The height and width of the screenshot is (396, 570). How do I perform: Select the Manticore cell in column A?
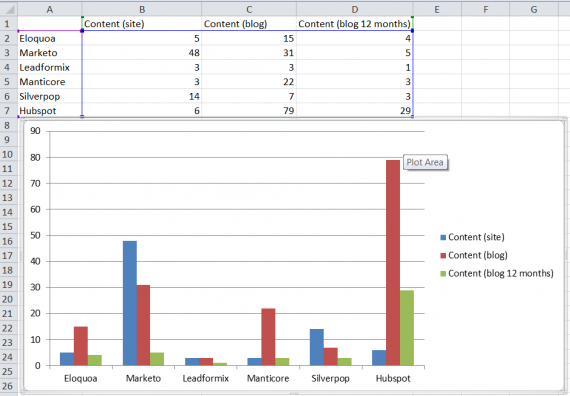coord(50,82)
